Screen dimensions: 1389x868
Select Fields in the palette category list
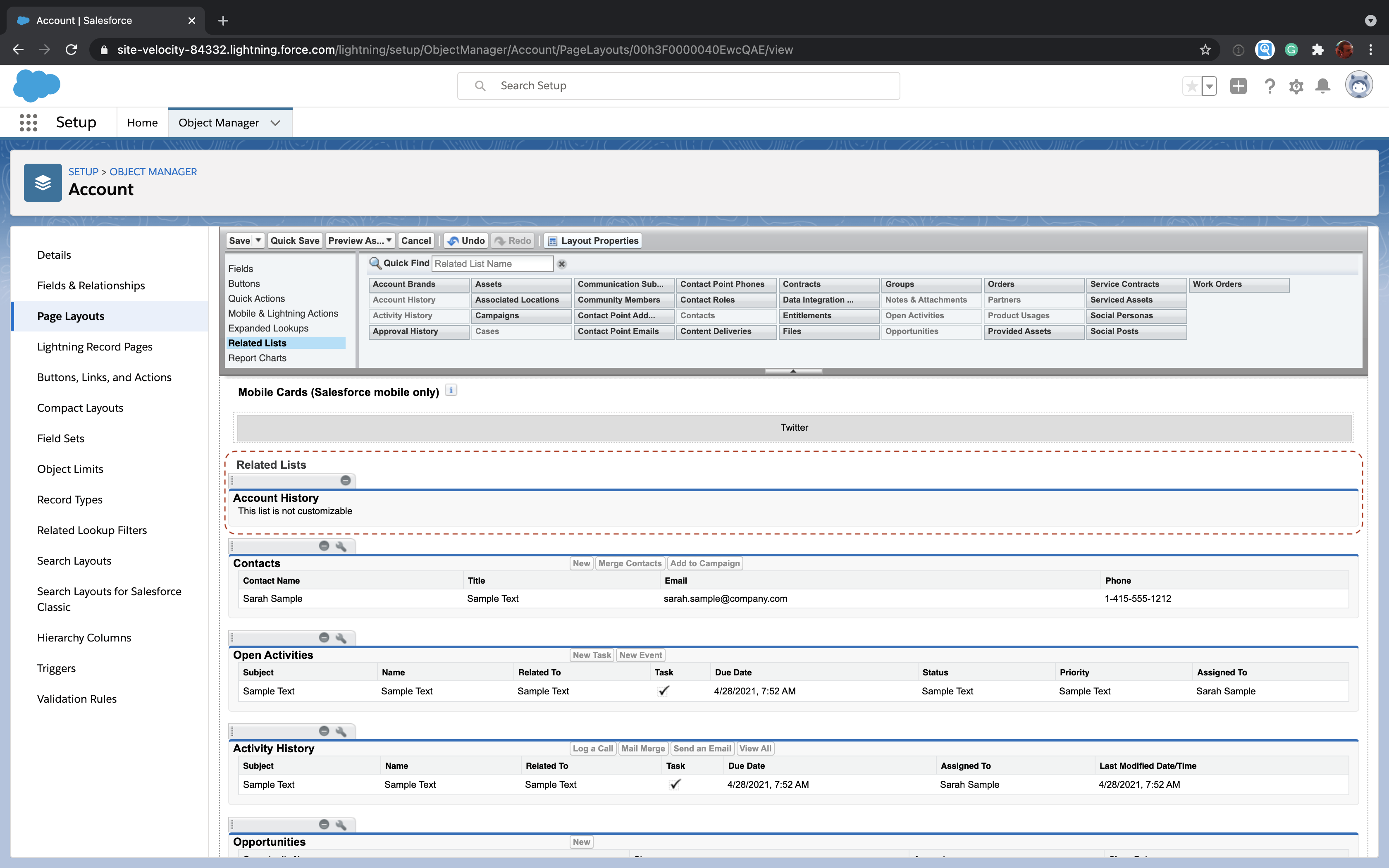pos(241,269)
